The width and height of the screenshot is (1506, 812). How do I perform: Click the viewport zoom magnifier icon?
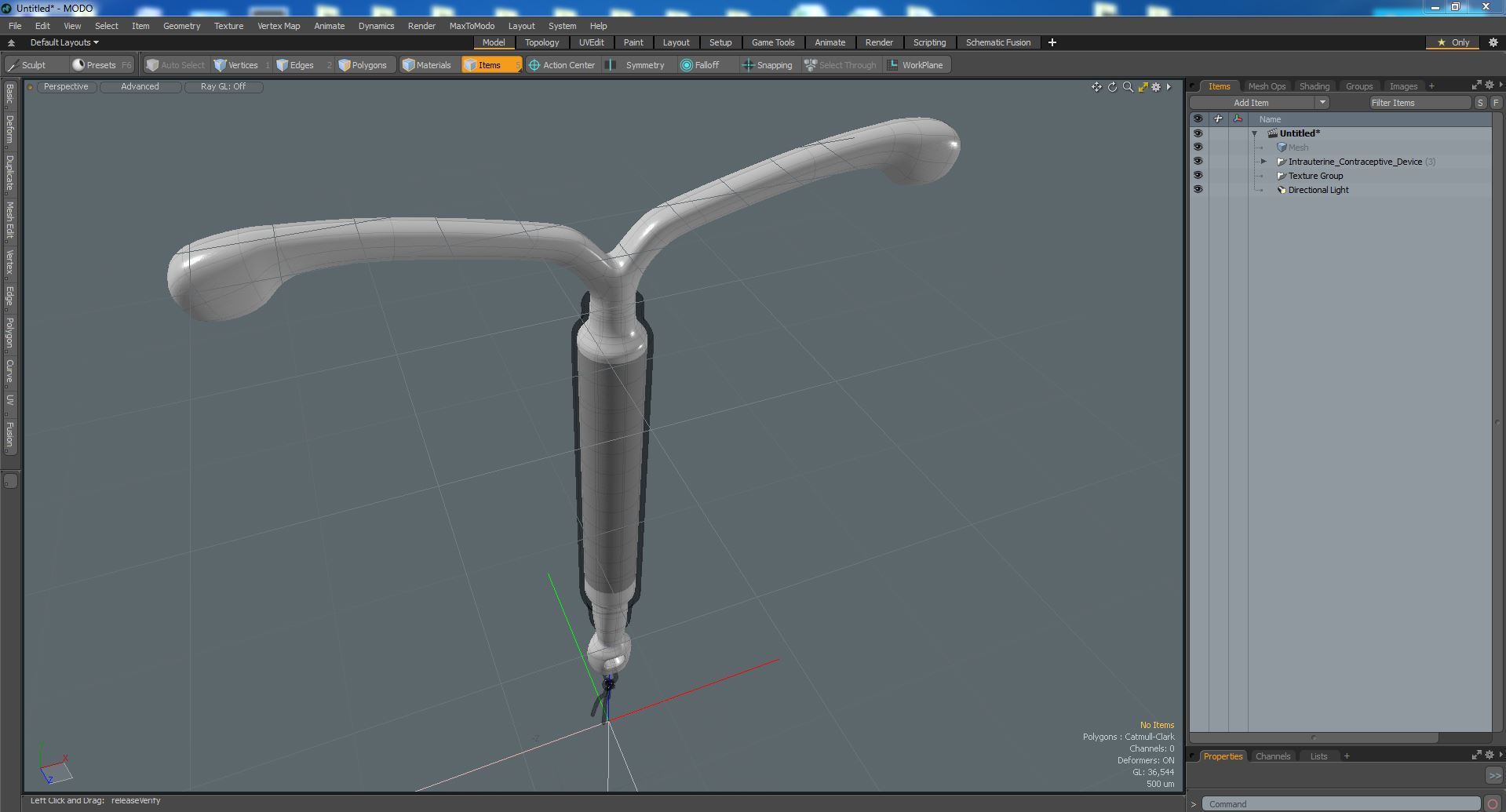point(1128,87)
